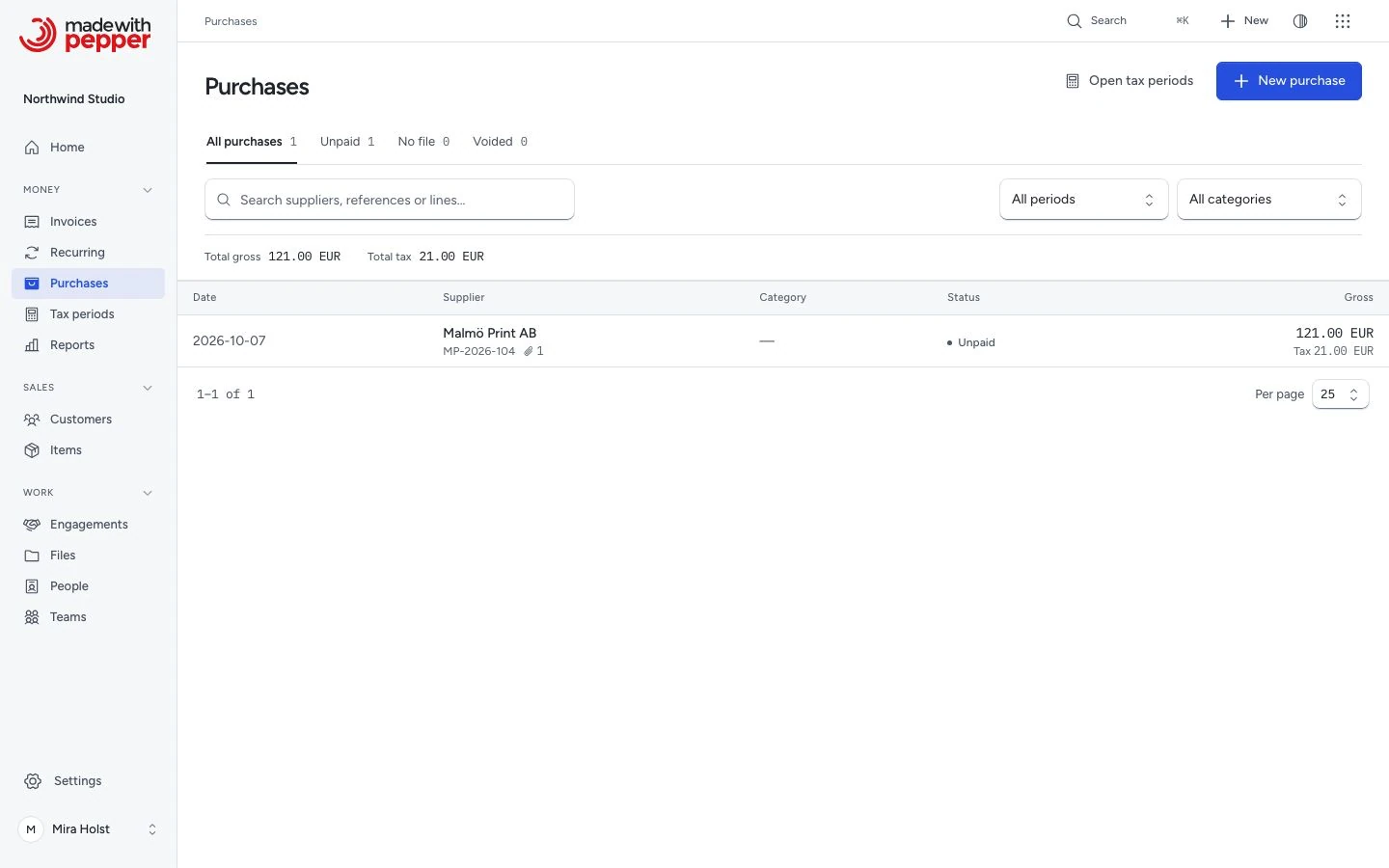The width and height of the screenshot is (1389, 868).
Task: Go to Invoices in the sidebar
Action: (88, 222)
